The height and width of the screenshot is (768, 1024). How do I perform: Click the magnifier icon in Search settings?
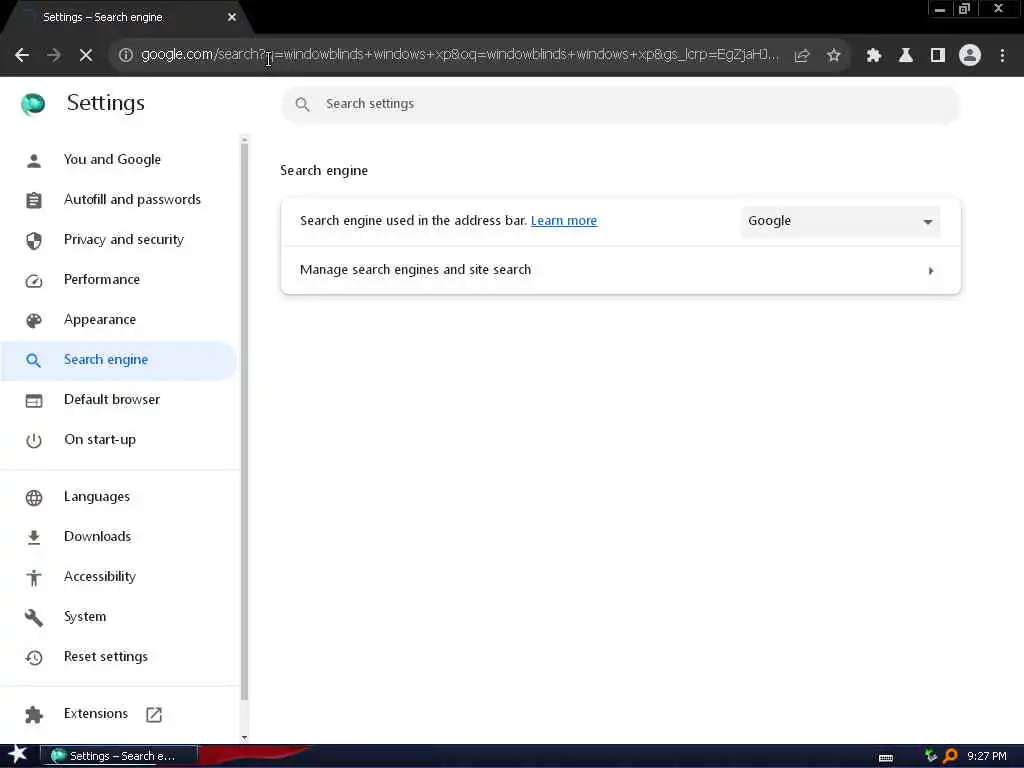(302, 104)
